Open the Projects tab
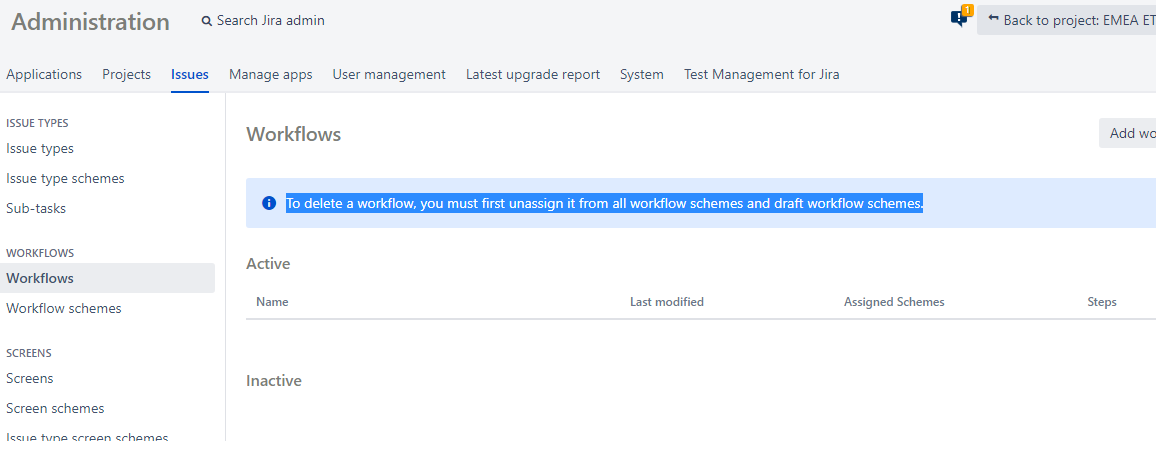Screen dimensions: 1156x460 tap(127, 74)
